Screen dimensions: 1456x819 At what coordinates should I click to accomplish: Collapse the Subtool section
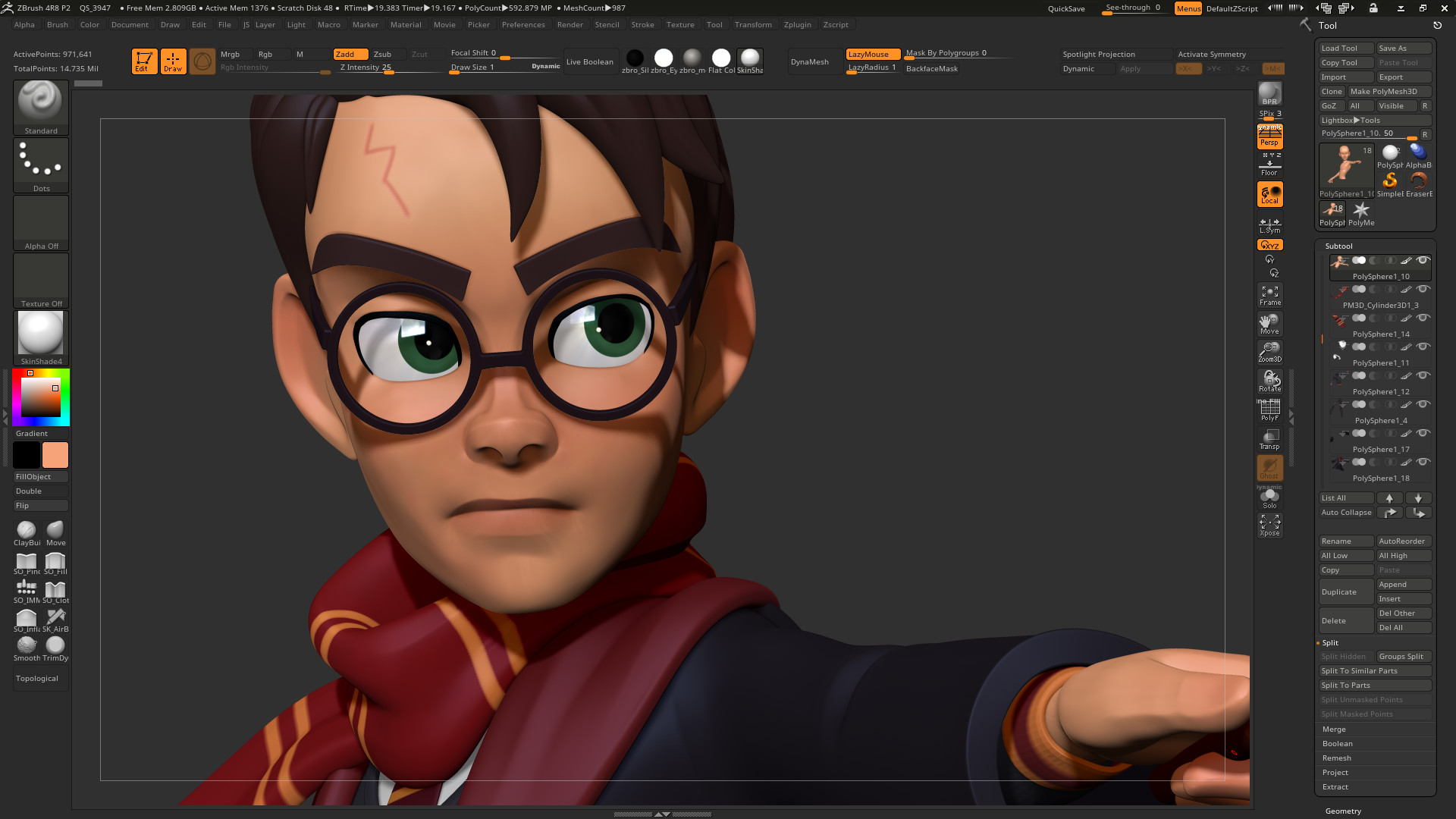point(1338,246)
